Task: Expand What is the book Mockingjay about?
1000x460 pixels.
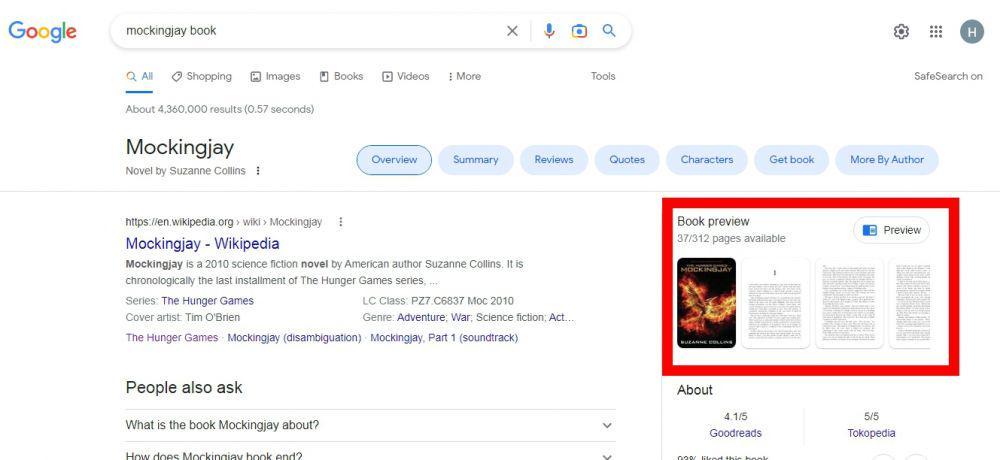Action: [x=371, y=426]
